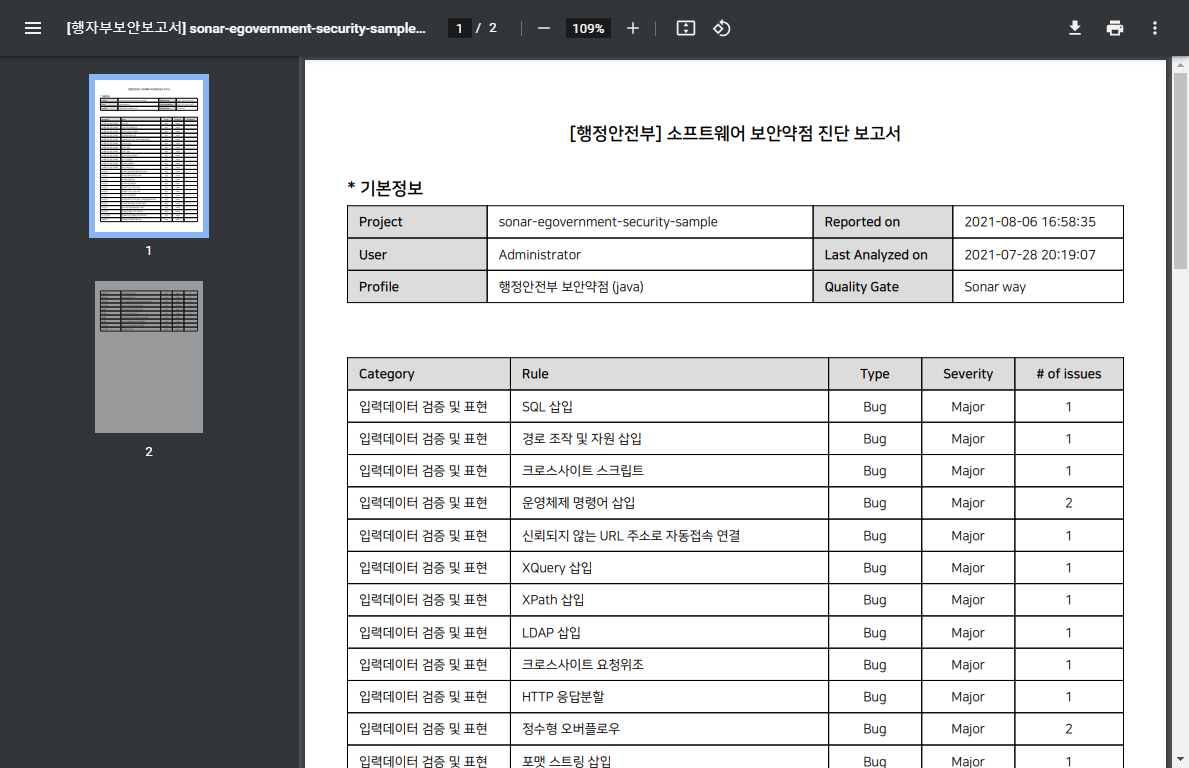Click the '포맷 스트링 삽입' rule cell

pos(669,757)
